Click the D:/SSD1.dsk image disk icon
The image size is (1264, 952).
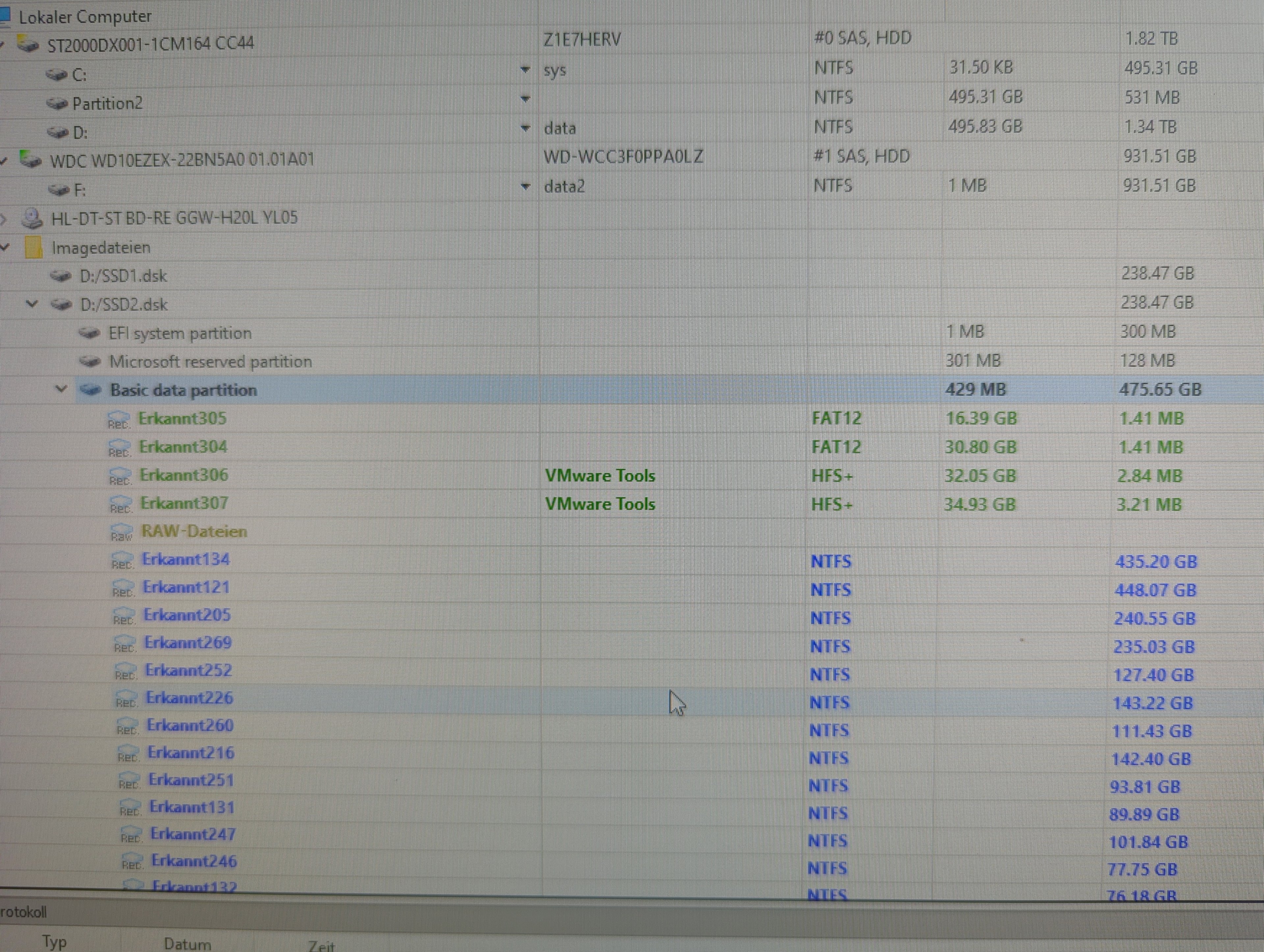coord(61,276)
